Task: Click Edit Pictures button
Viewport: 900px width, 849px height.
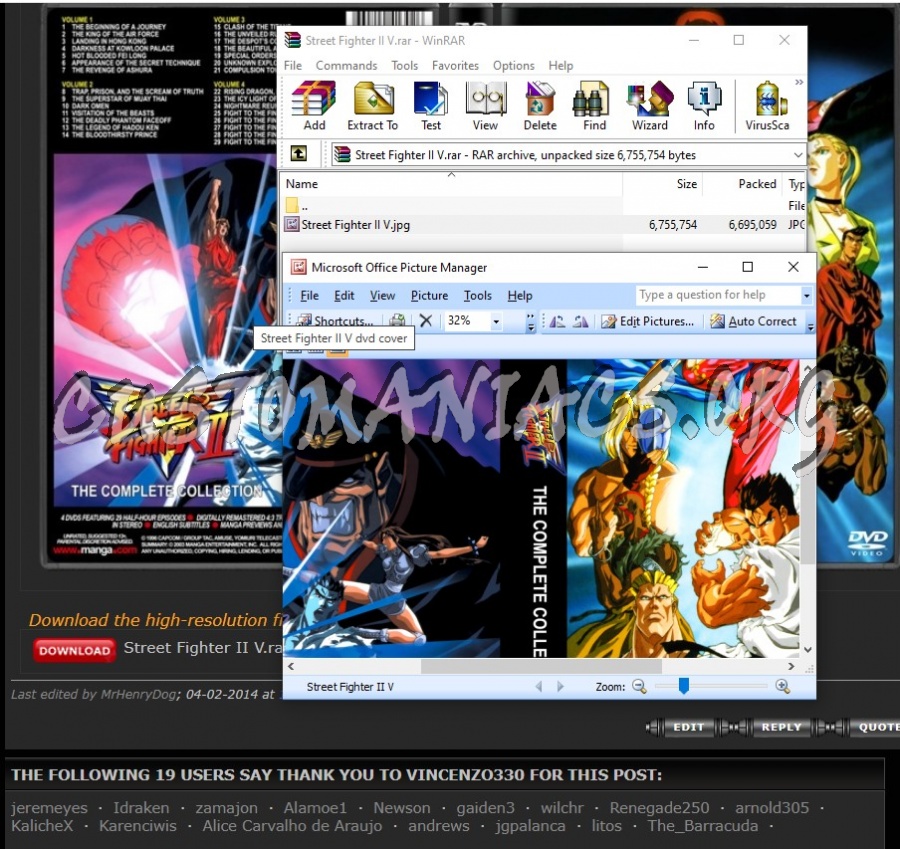Action: point(647,321)
